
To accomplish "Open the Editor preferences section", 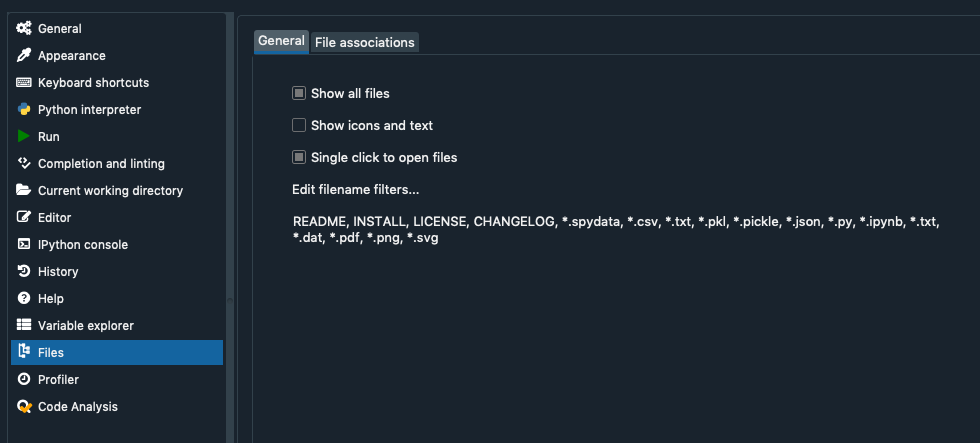I will (54, 218).
